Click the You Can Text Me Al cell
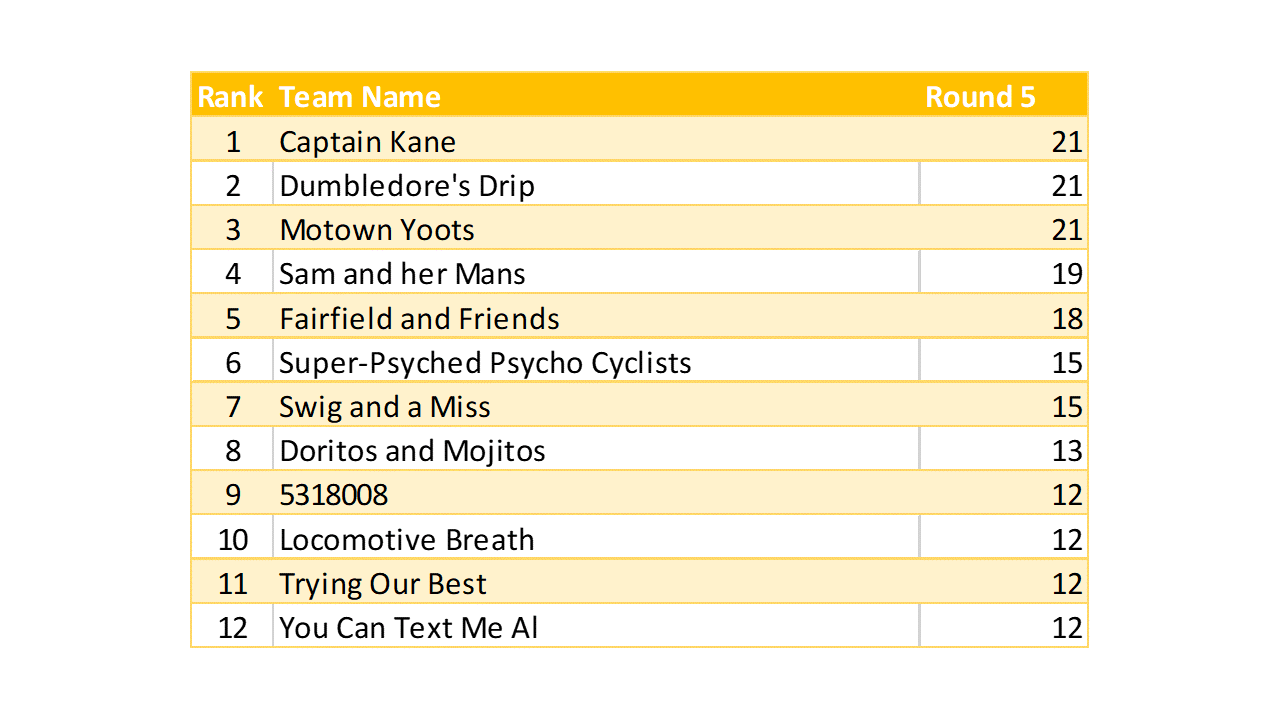The height and width of the screenshot is (720, 1280). [409, 628]
